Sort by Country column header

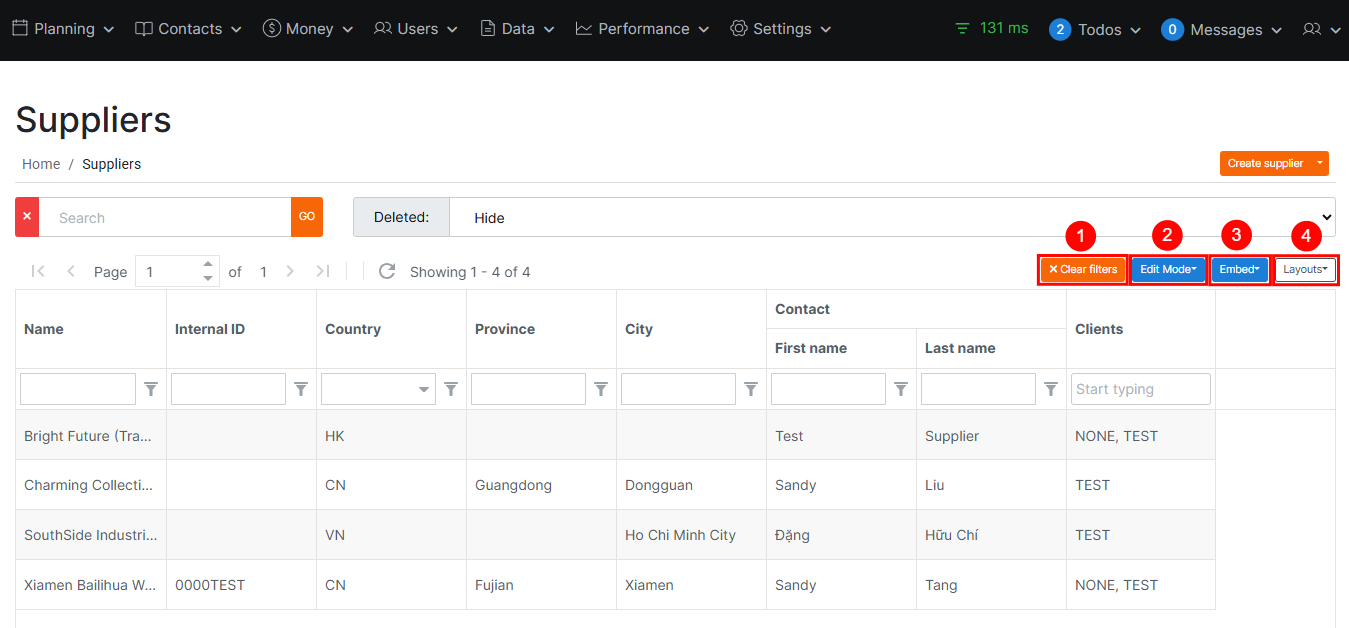click(391, 329)
